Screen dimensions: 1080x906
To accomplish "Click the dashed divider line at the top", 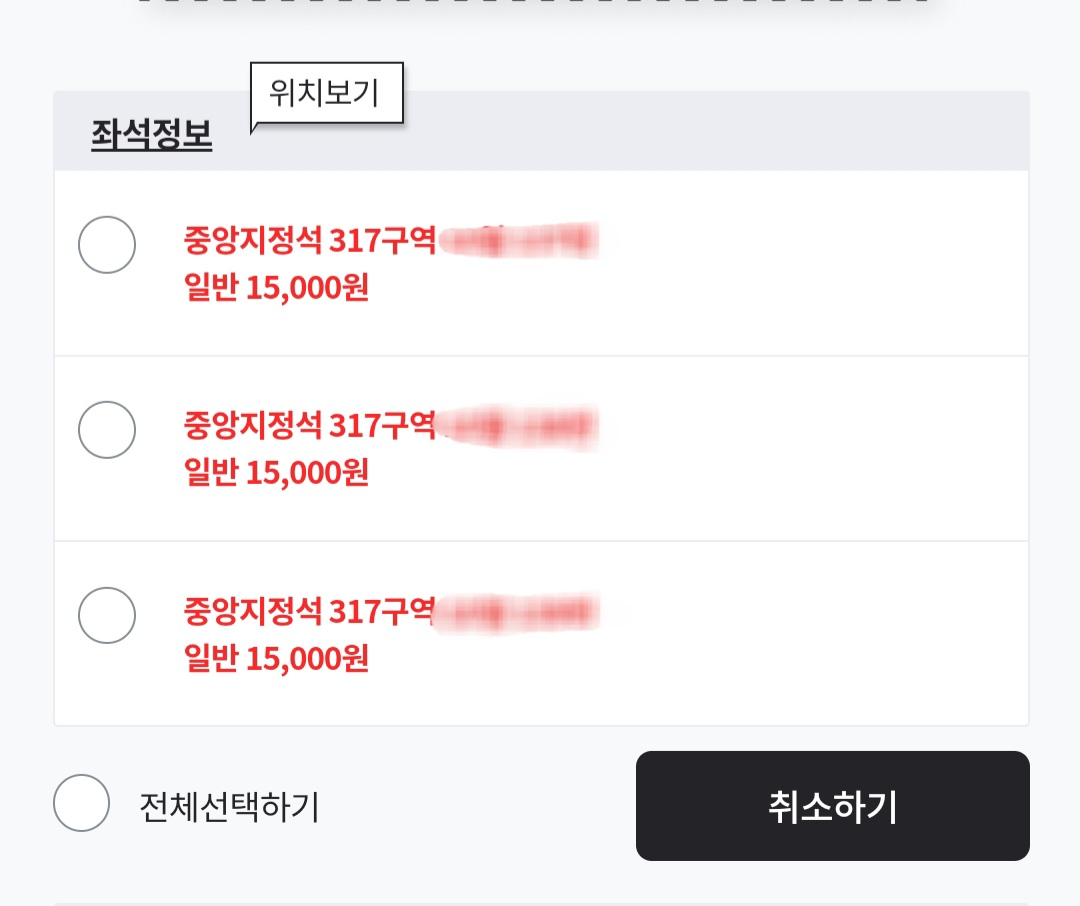I will [534, 1].
